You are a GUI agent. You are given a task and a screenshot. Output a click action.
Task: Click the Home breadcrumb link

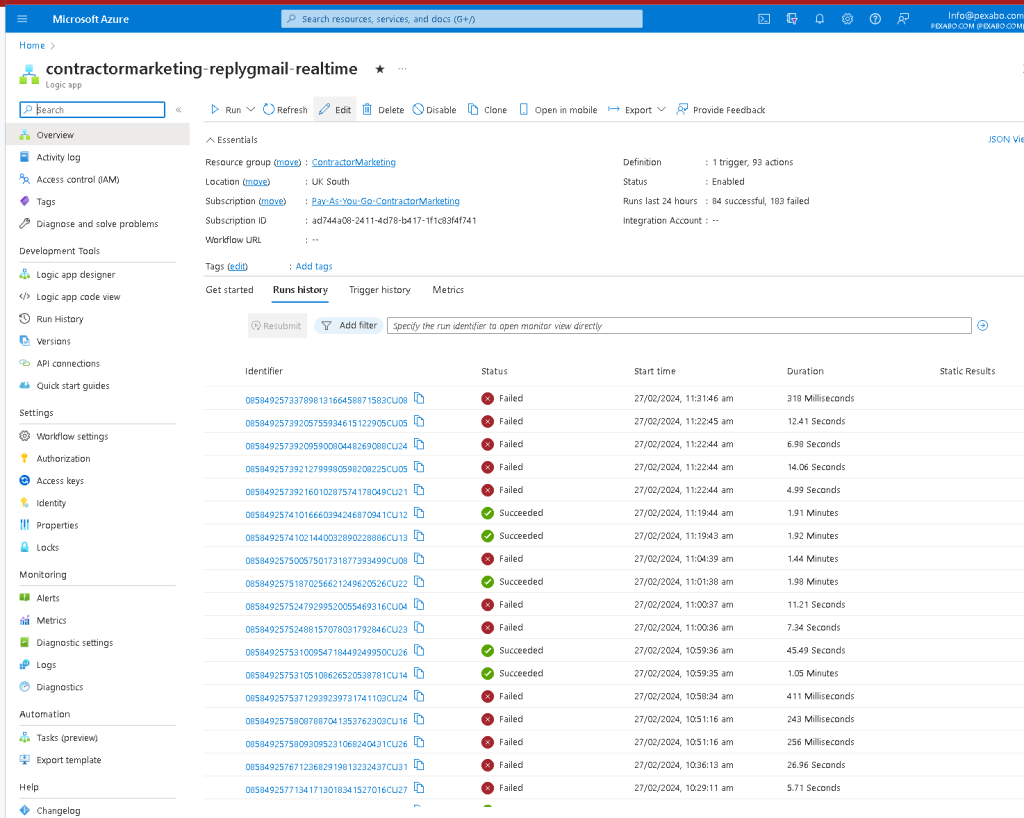point(32,46)
